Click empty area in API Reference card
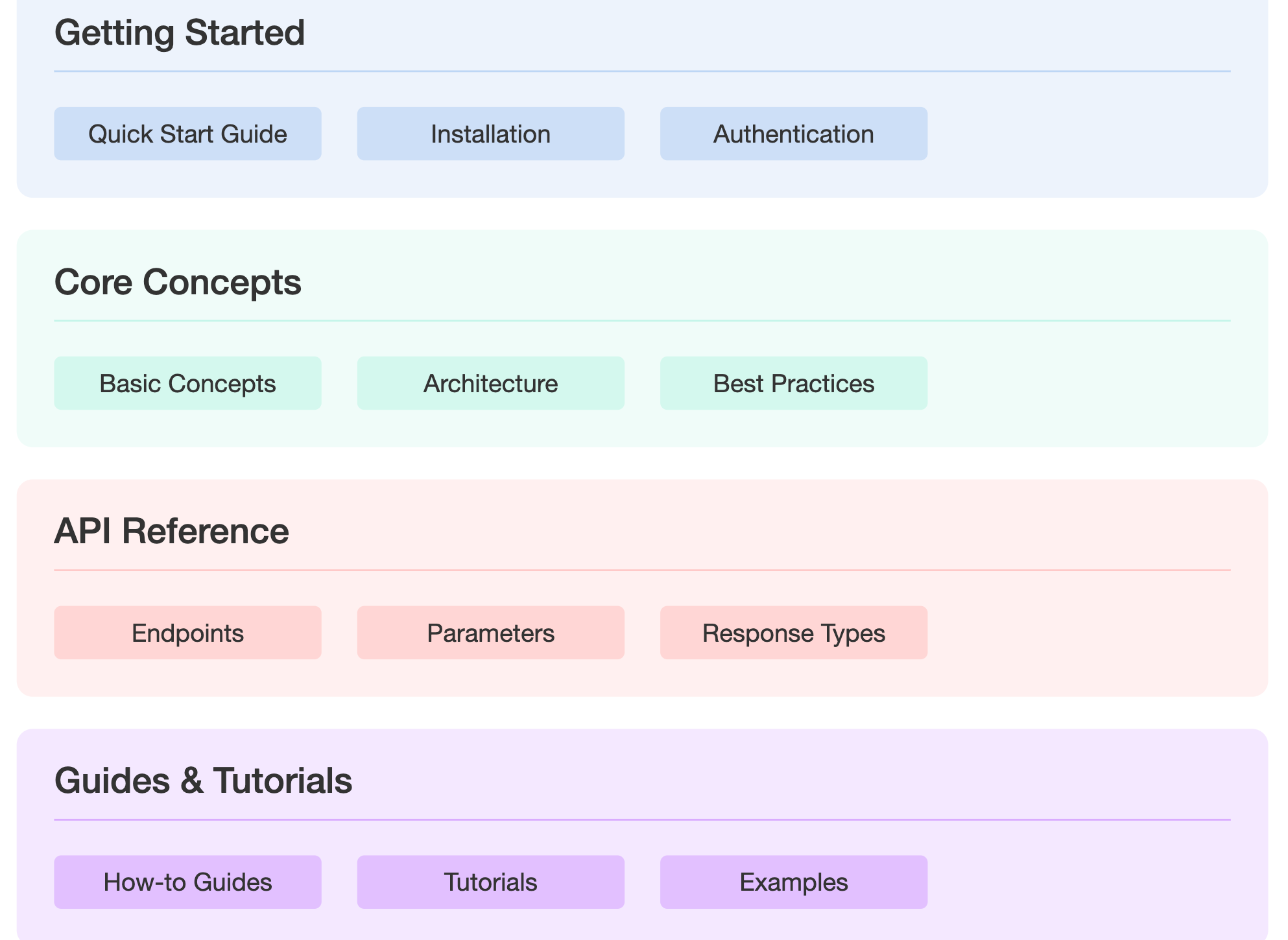 pos(1096,633)
